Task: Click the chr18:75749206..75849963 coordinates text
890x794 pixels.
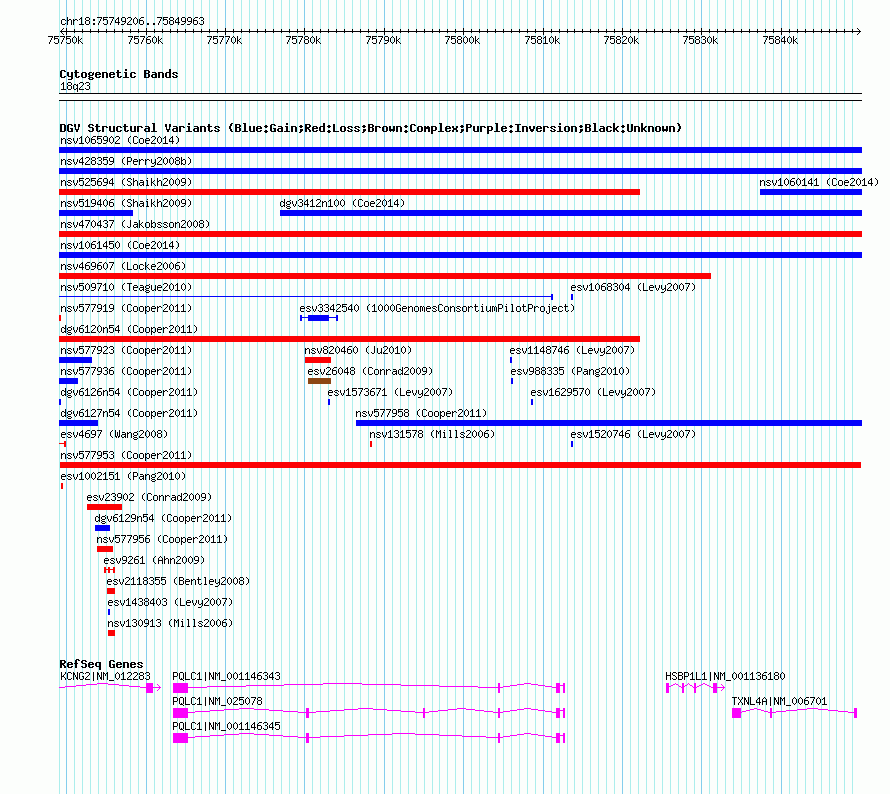Action: click(132, 22)
